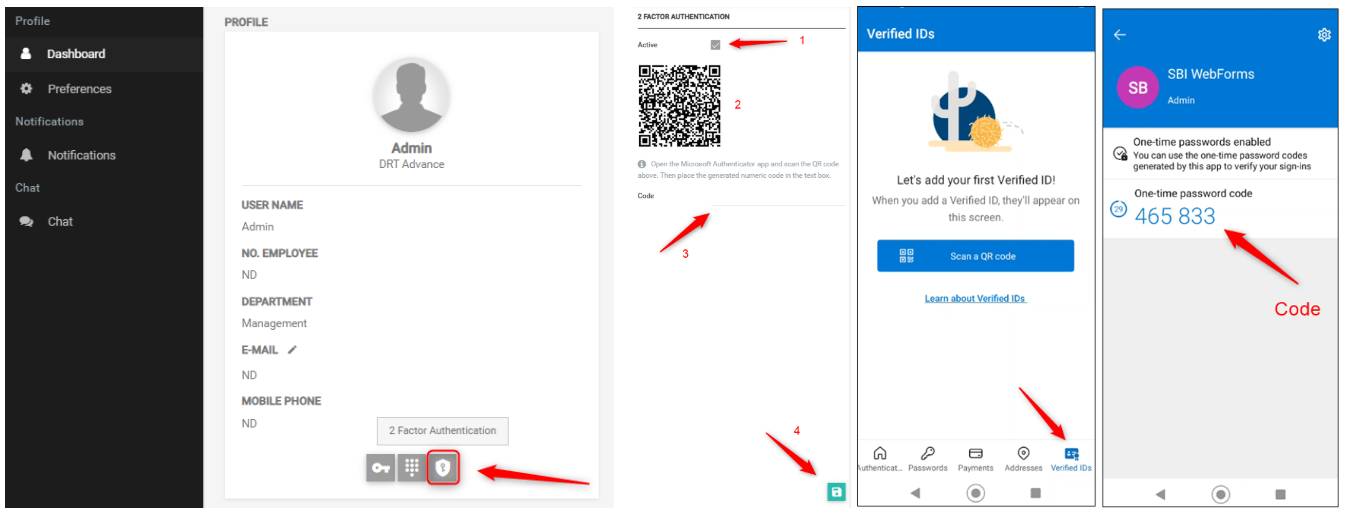The width and height of the screenshot is (1346, 515).
Task: Open Preferences in the sidebar
Action: (x=79, y=89)
